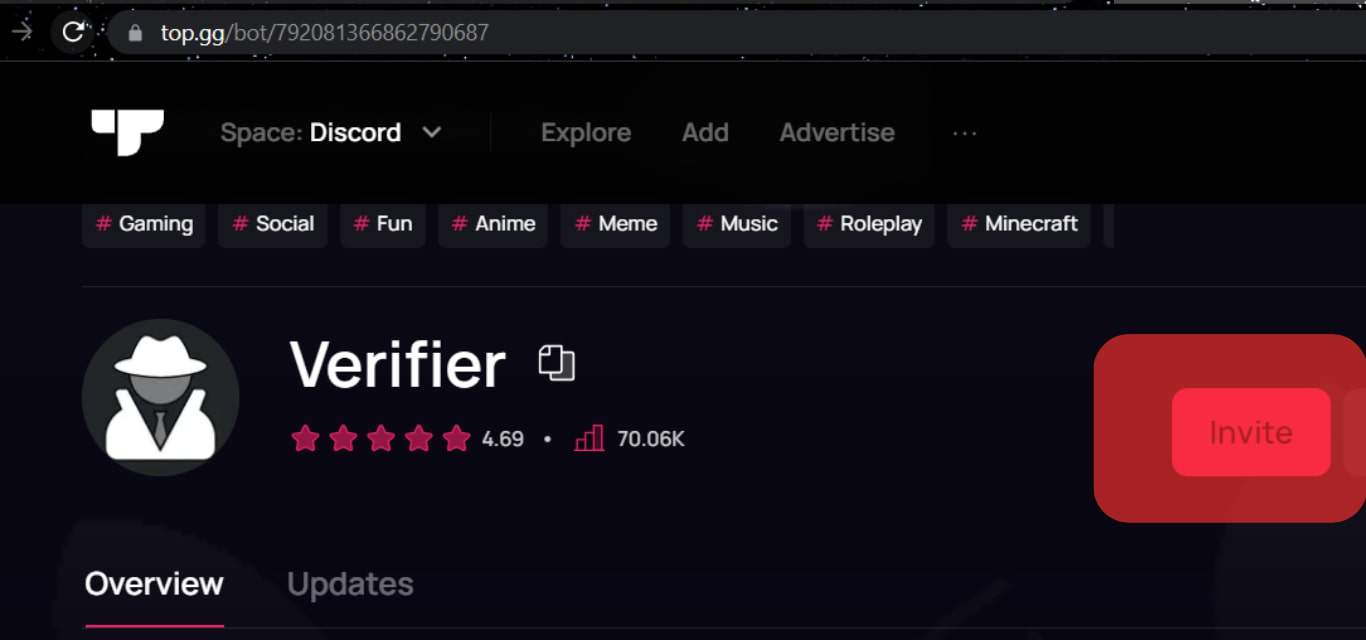Image resolution: width=1366 pixels, height=640 pixels.
Task: Click the vote count chart icon
Action: tap(589, 437)
